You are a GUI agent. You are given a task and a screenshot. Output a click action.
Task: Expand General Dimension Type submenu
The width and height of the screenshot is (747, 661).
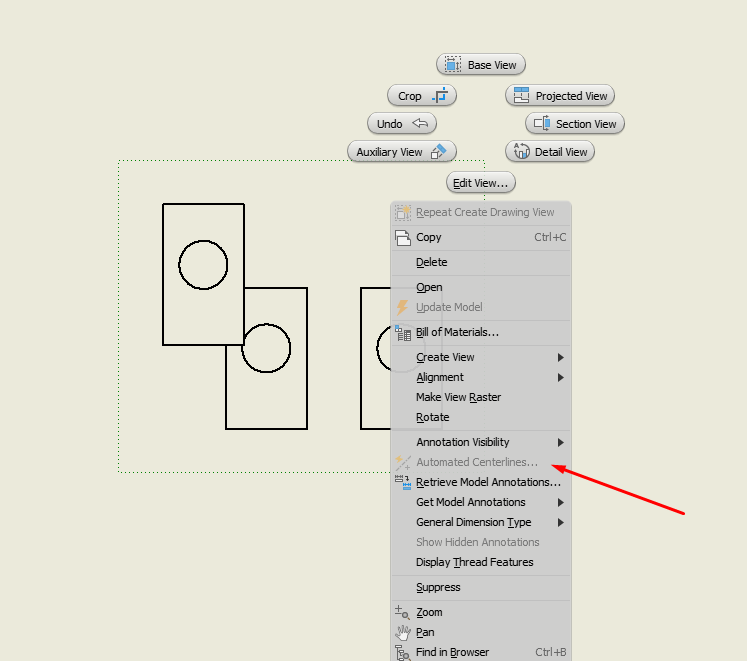(x=481, y=522)
